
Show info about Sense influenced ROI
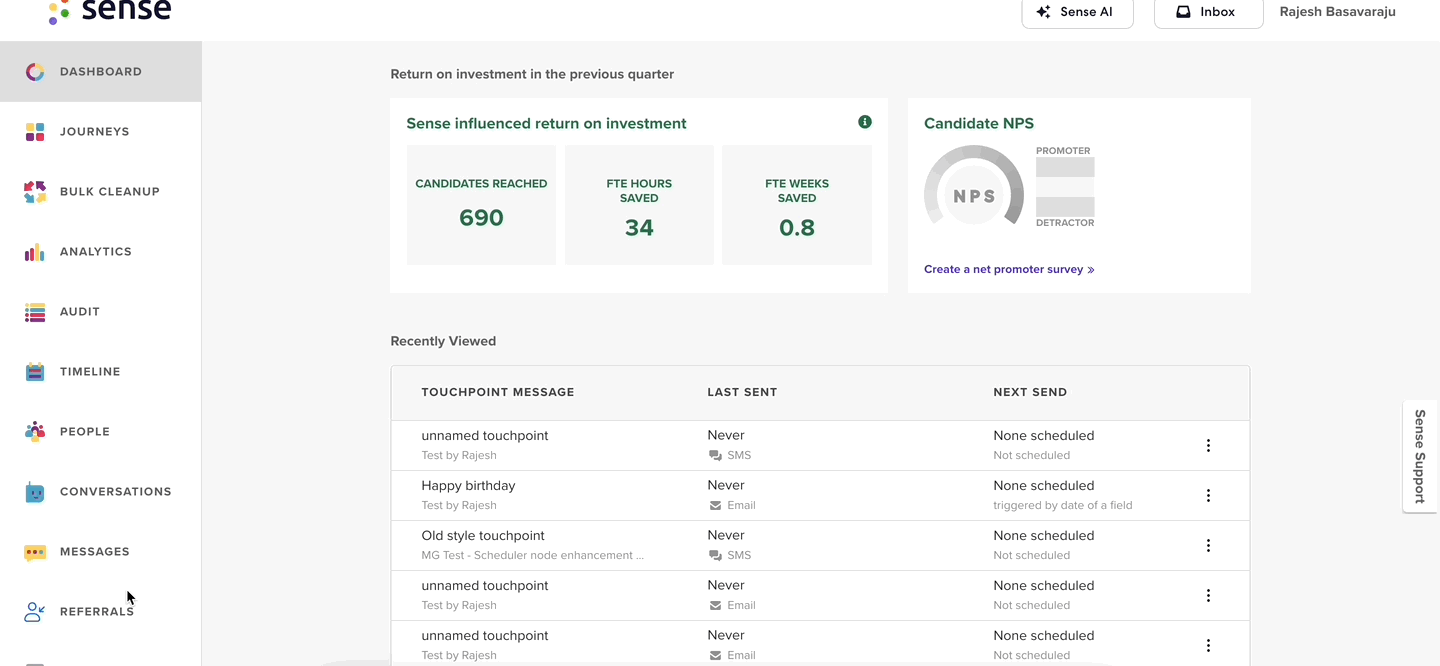pyautogui.click(x=865, y=122)
